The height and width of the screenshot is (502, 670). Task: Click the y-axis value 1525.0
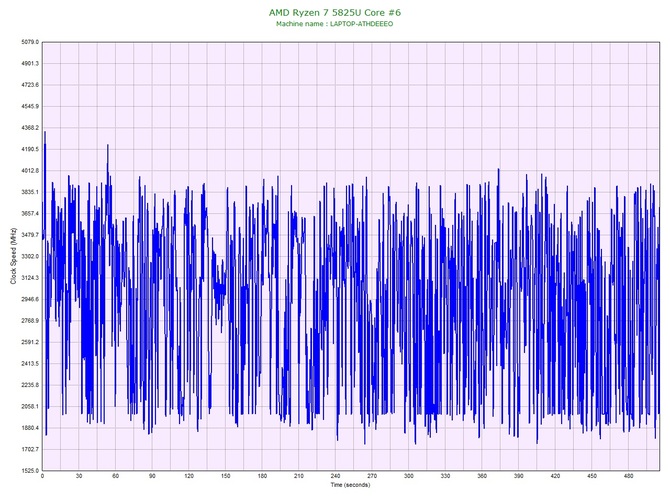(x=30, y=471)
